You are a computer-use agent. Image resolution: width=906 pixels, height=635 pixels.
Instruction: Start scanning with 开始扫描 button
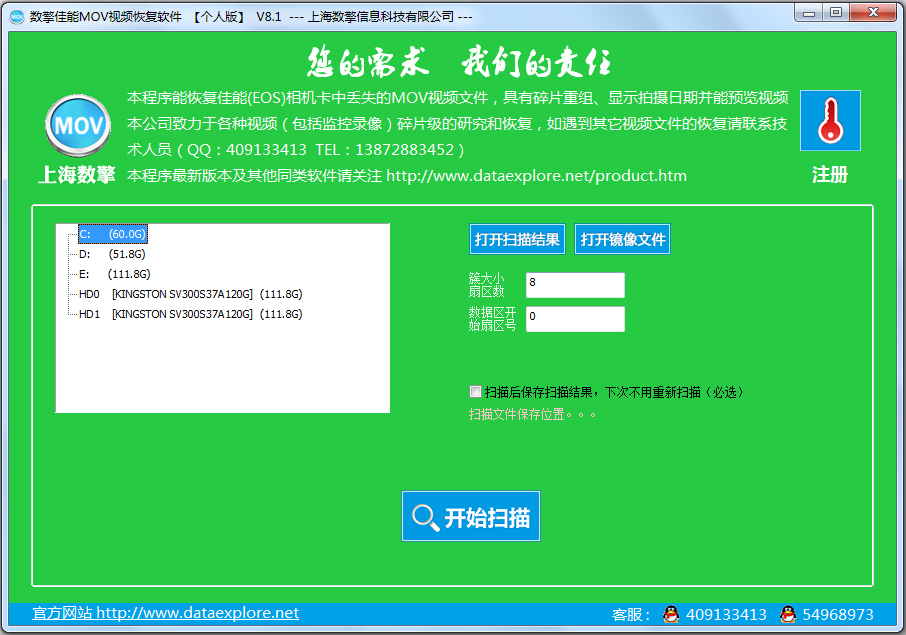[471, 517]
